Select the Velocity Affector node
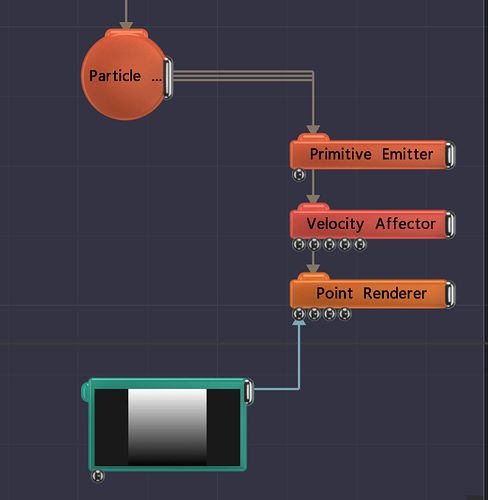Image resolution: width=488 pixels, height=500 pixels. 368,224
